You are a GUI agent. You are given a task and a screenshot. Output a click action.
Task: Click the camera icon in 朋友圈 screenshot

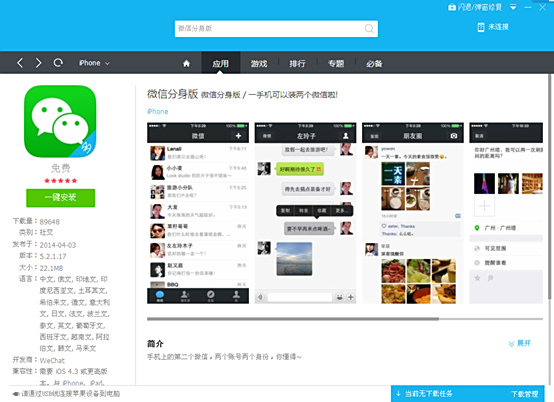[x=454, y=136]
